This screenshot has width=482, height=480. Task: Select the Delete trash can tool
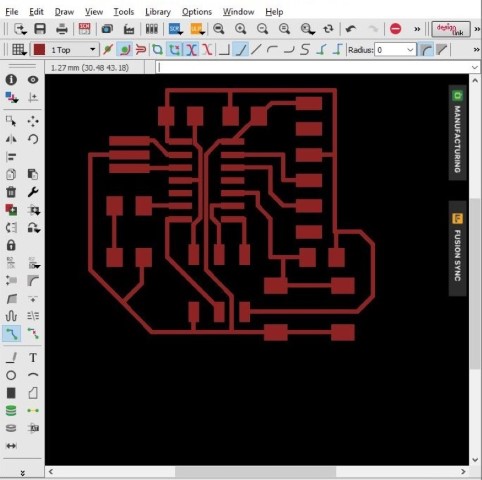pyautogui.click(x=11, y=192)
